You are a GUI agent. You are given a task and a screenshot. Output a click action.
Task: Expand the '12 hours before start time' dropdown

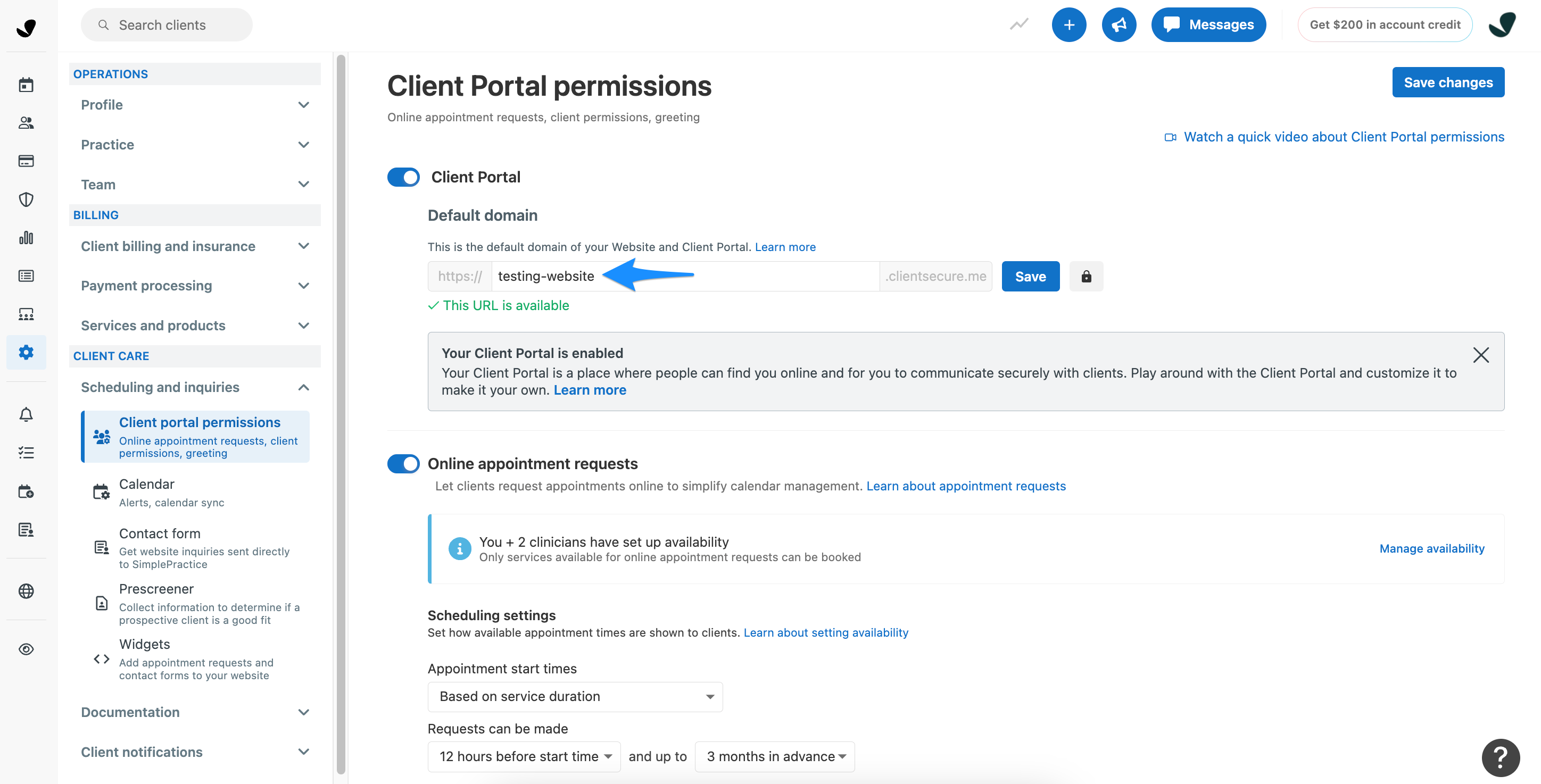click(524, 756)
